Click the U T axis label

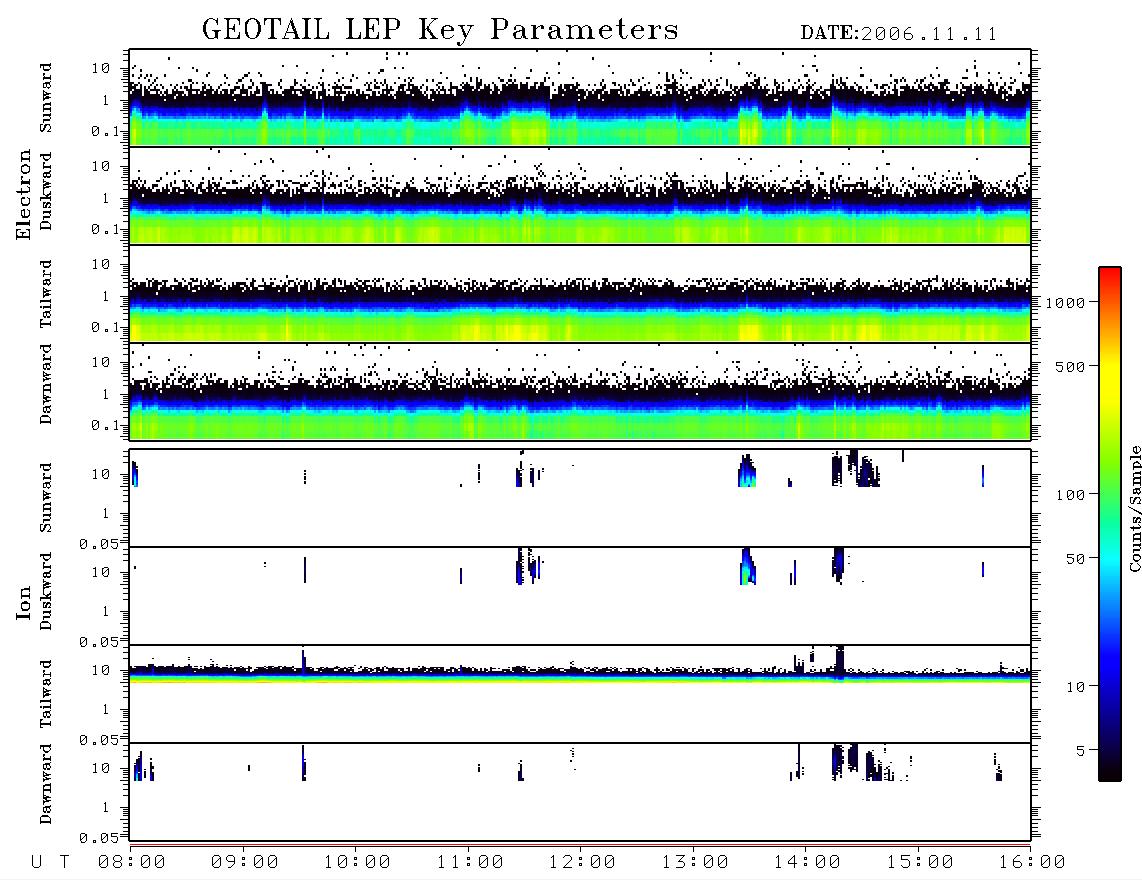(x=50, y=862)
